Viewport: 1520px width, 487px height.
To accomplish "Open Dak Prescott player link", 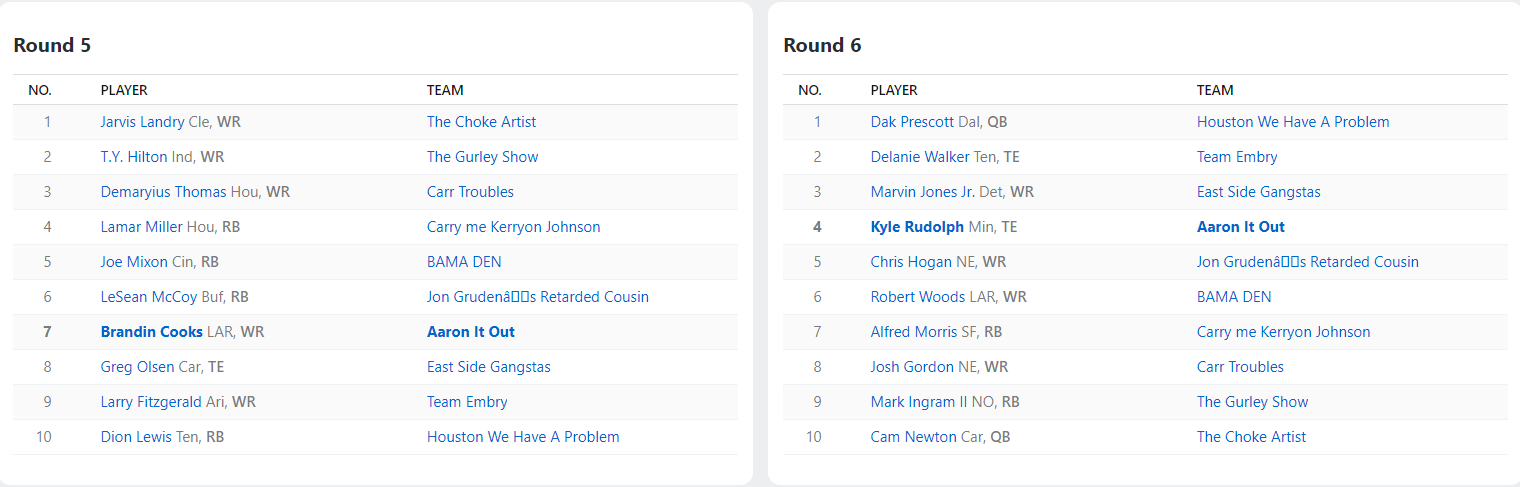I will (912, 122).
